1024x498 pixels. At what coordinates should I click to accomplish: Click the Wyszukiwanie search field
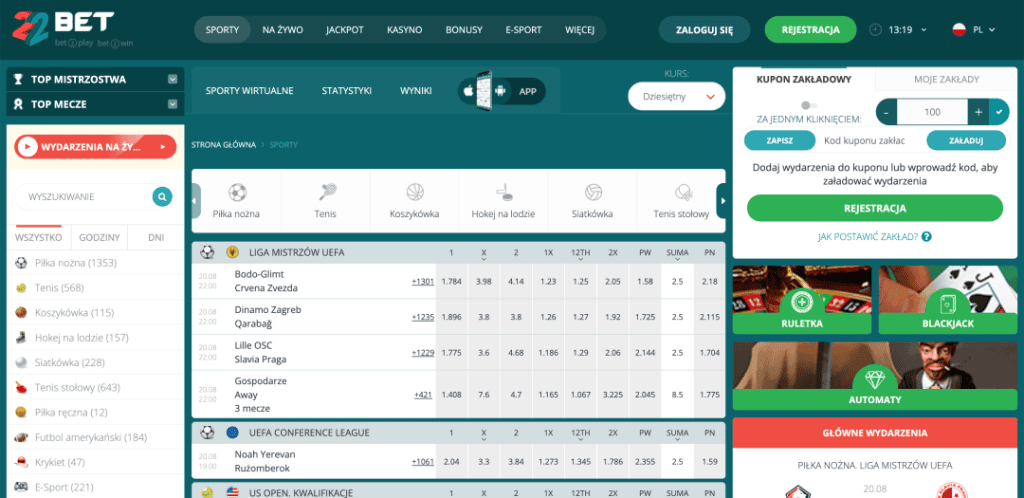84,196
